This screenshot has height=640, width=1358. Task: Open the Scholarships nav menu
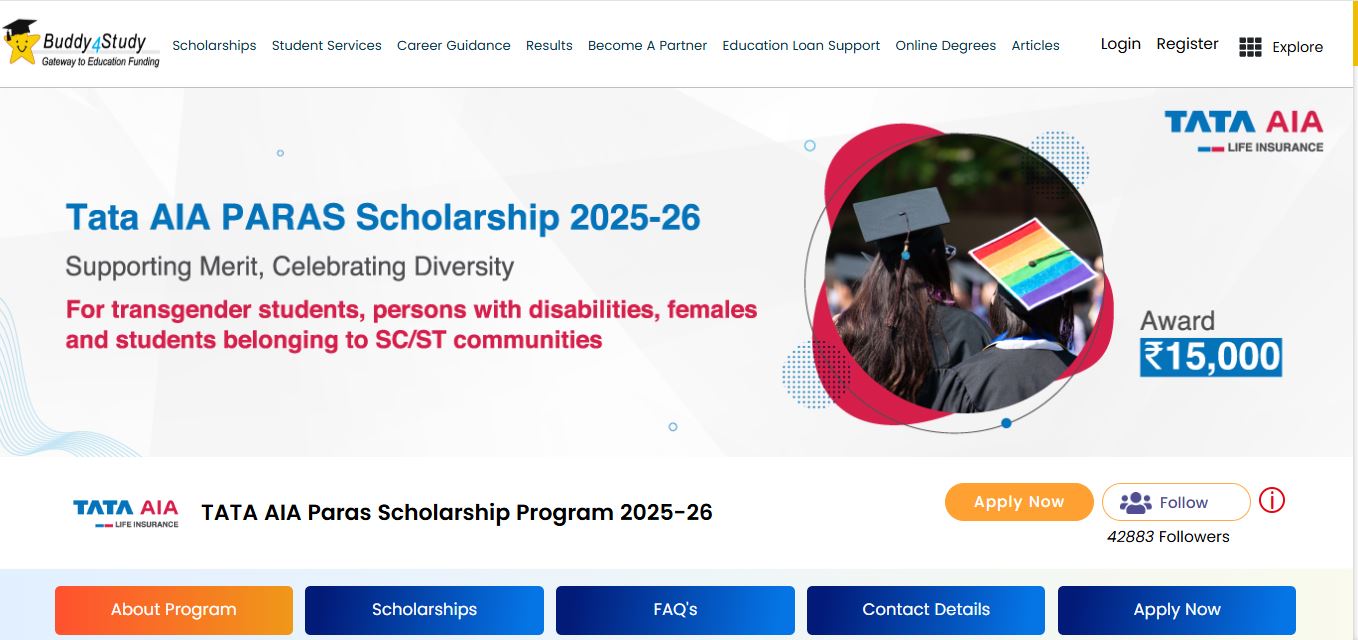coord(214,45)
